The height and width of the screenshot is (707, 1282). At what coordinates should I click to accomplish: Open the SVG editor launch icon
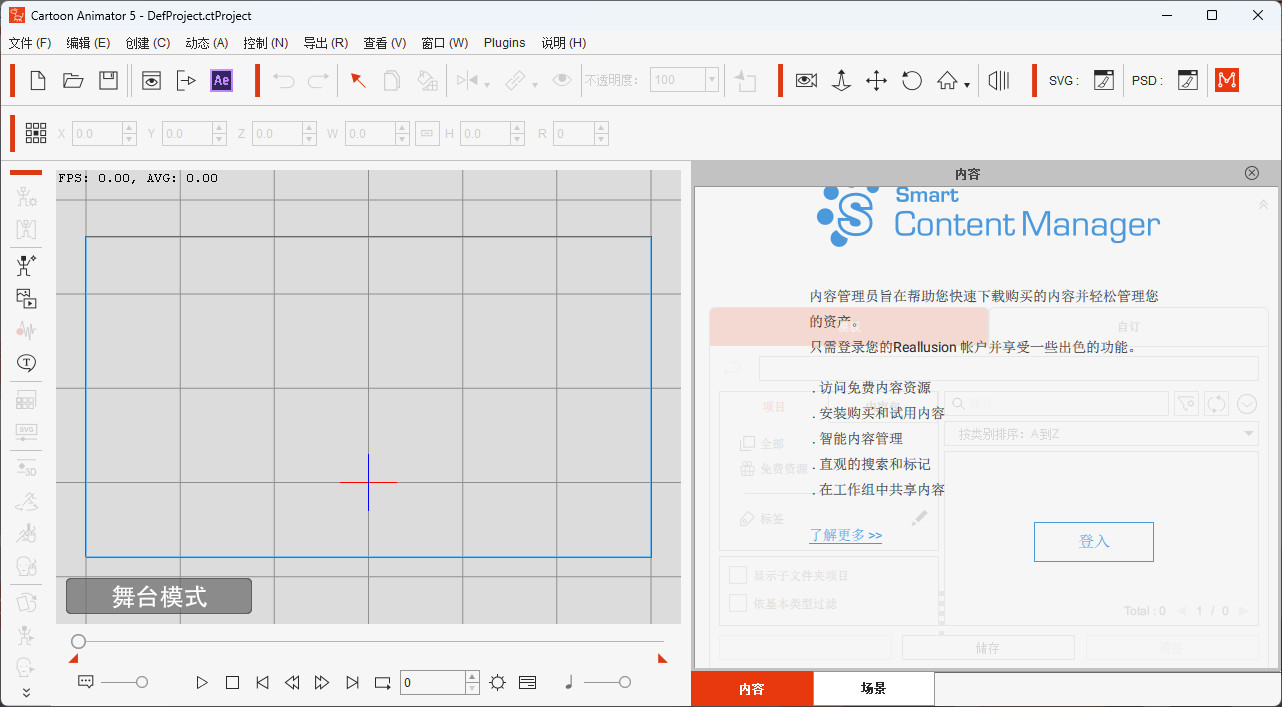pos(1103,81)
